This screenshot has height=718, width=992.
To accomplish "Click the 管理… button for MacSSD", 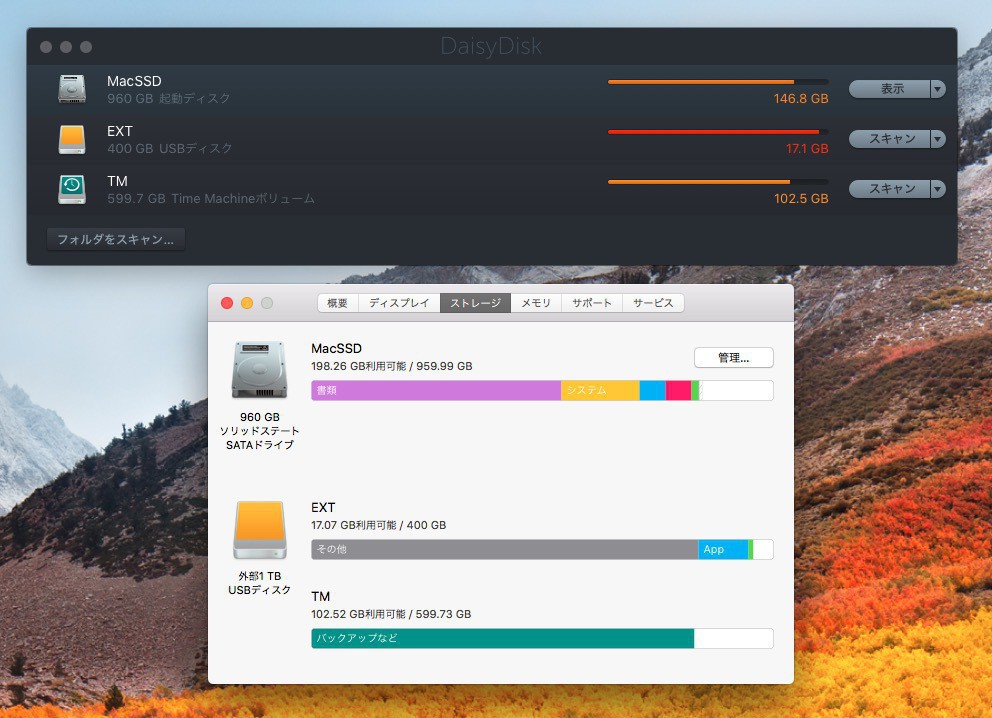I will click(x=733, y=358).
